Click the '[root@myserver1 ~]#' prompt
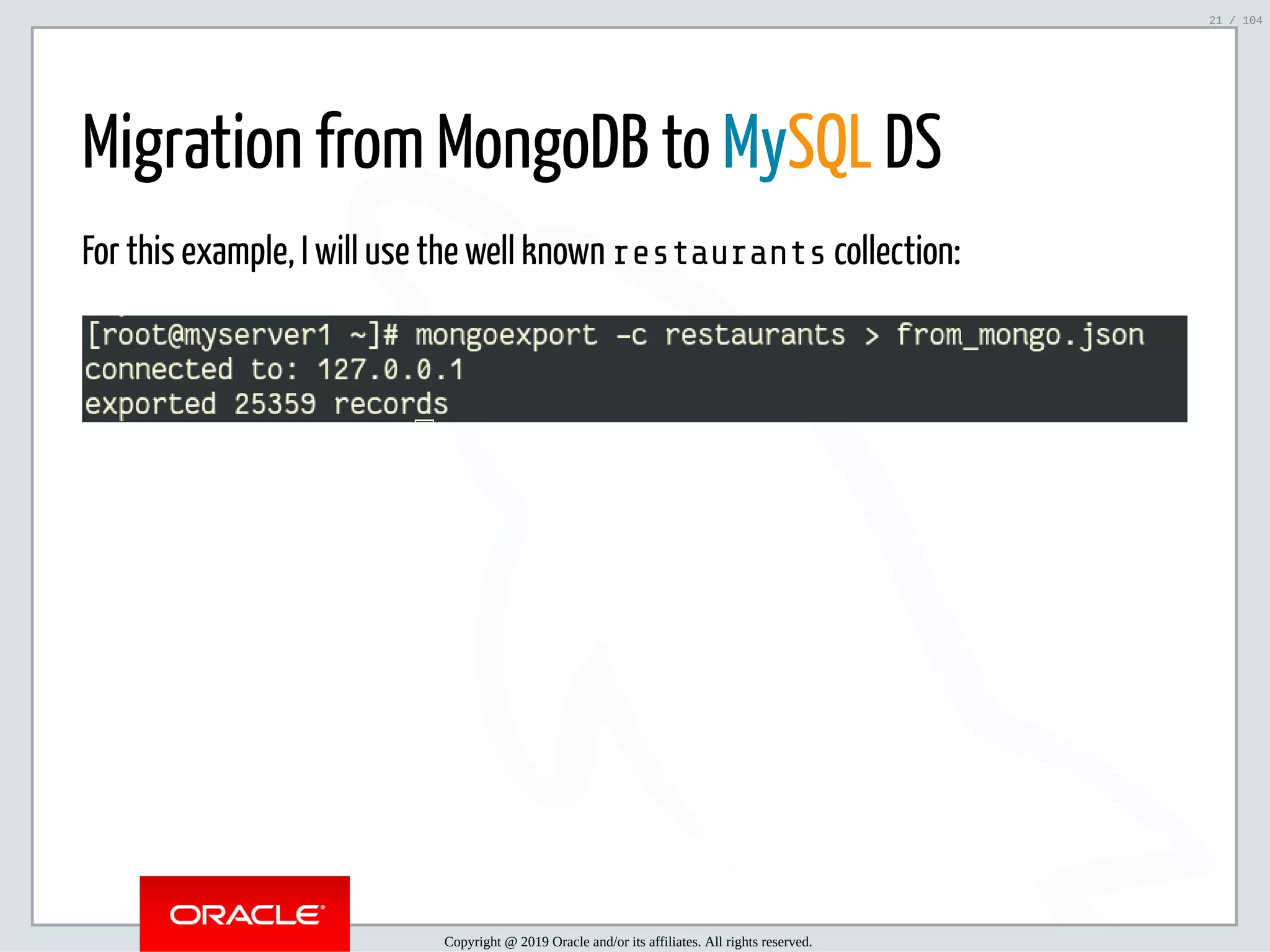 (x=243, y=335)
